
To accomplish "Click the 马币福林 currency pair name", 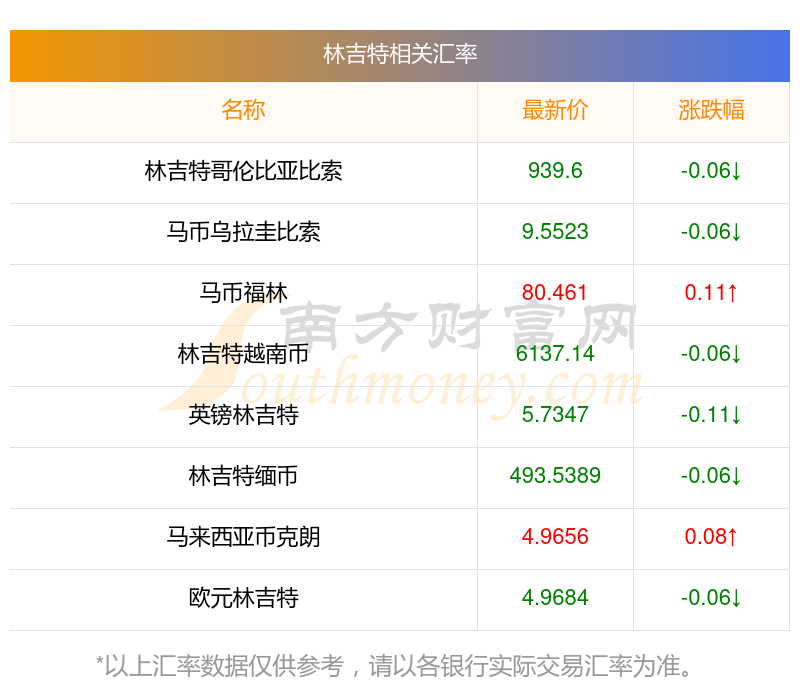I will [x=243, y=293].
